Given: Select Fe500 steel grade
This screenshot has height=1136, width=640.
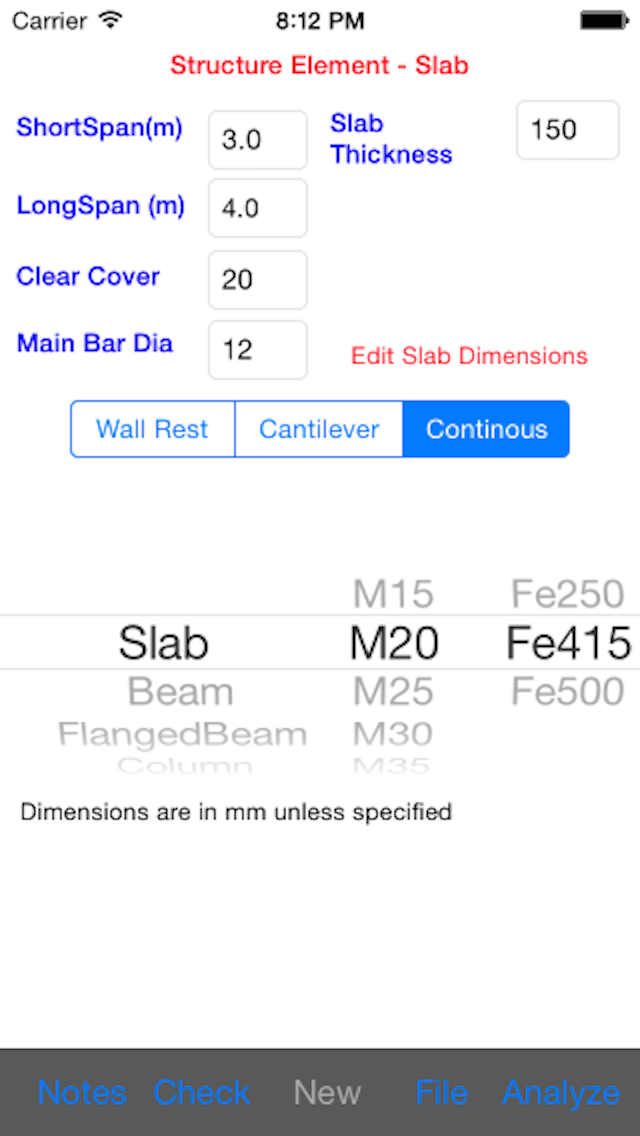Looking at the screenshot, I should tap(568, 692).
